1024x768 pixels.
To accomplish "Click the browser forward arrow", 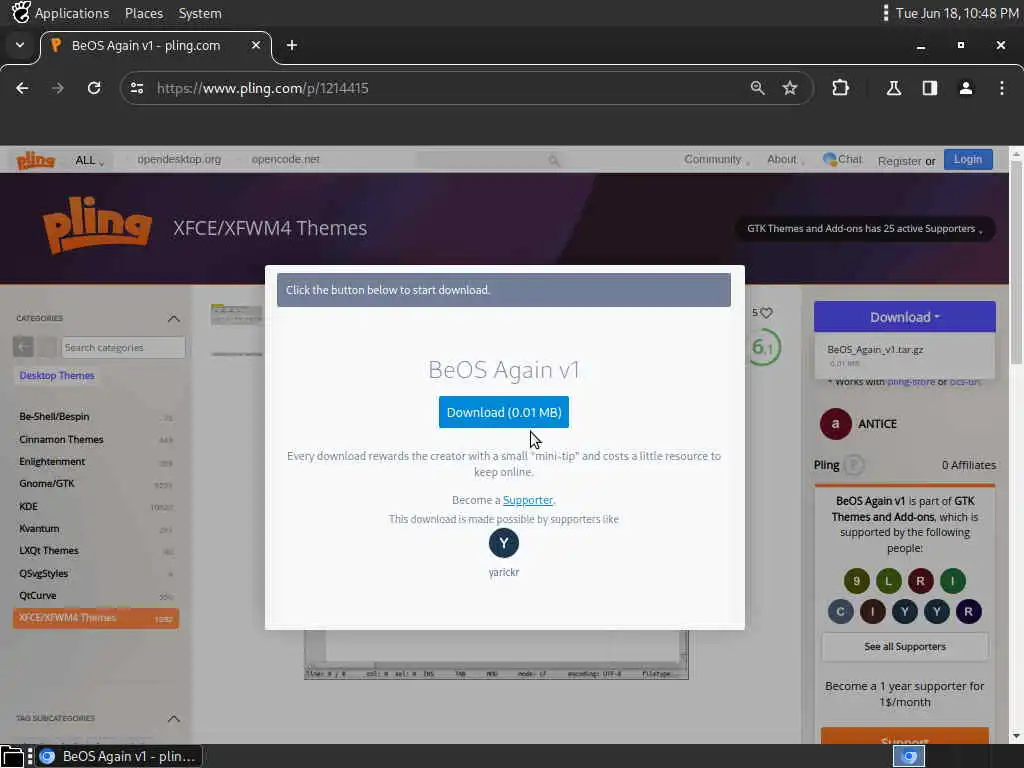I will click(57, 88).
